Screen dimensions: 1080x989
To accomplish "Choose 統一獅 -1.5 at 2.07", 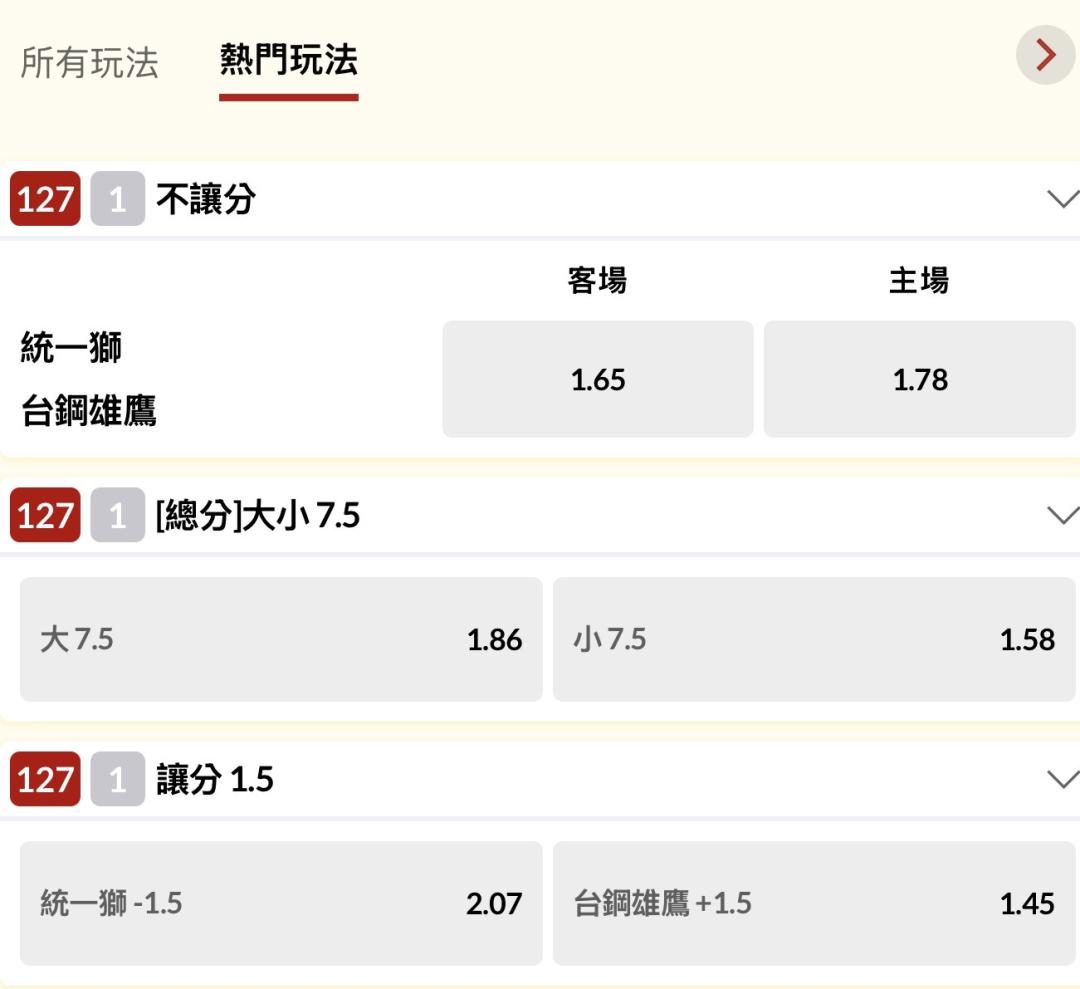I will (x=281, y=903).
